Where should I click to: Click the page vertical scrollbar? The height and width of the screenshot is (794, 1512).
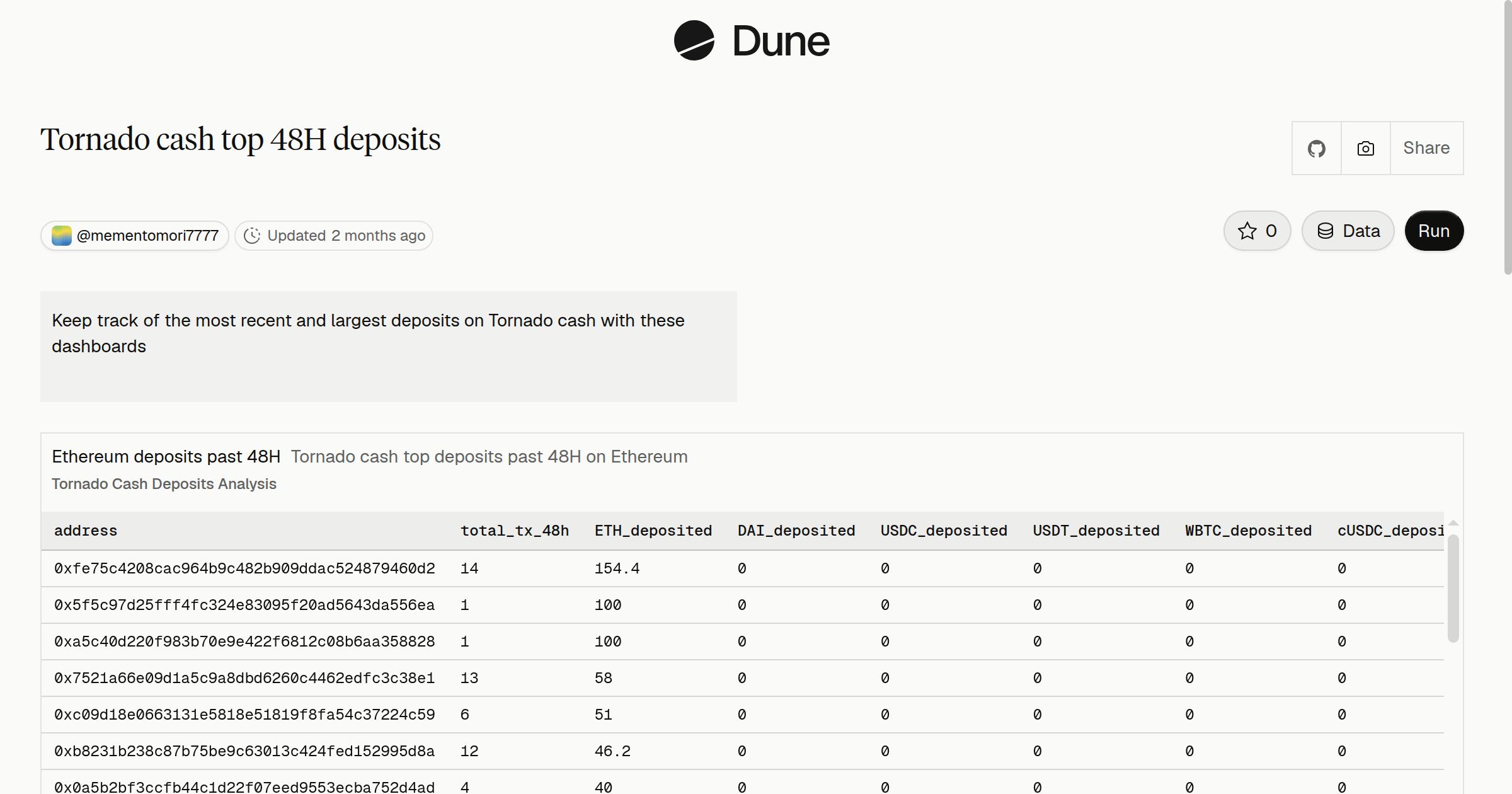[1508, 137]
